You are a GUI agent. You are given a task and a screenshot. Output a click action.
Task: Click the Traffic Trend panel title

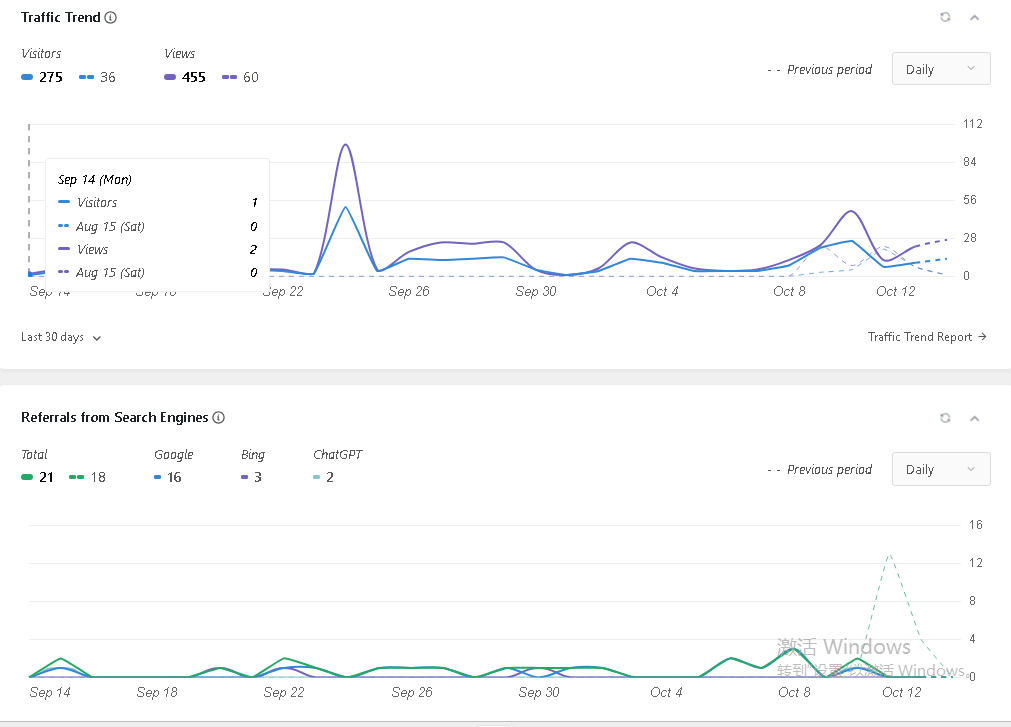[61, 17]
